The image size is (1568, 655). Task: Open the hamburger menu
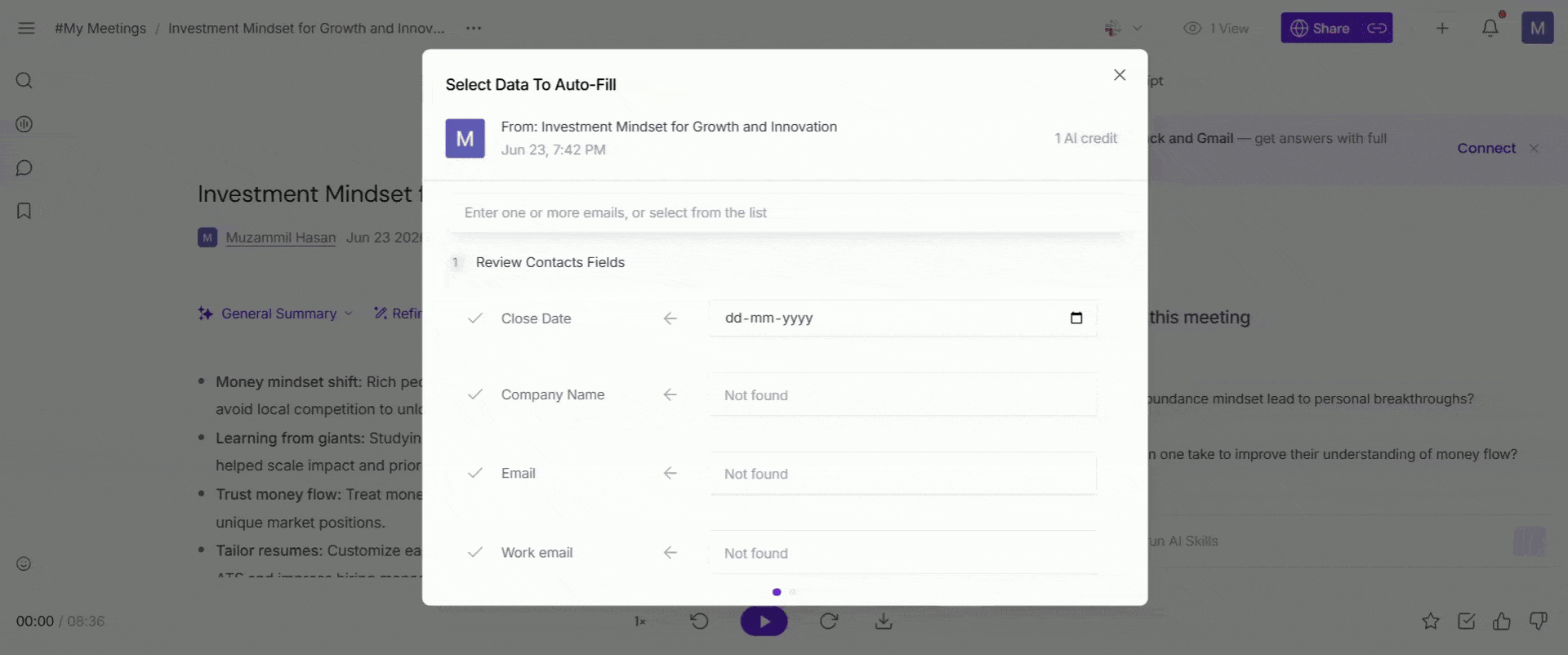(26, 28)
